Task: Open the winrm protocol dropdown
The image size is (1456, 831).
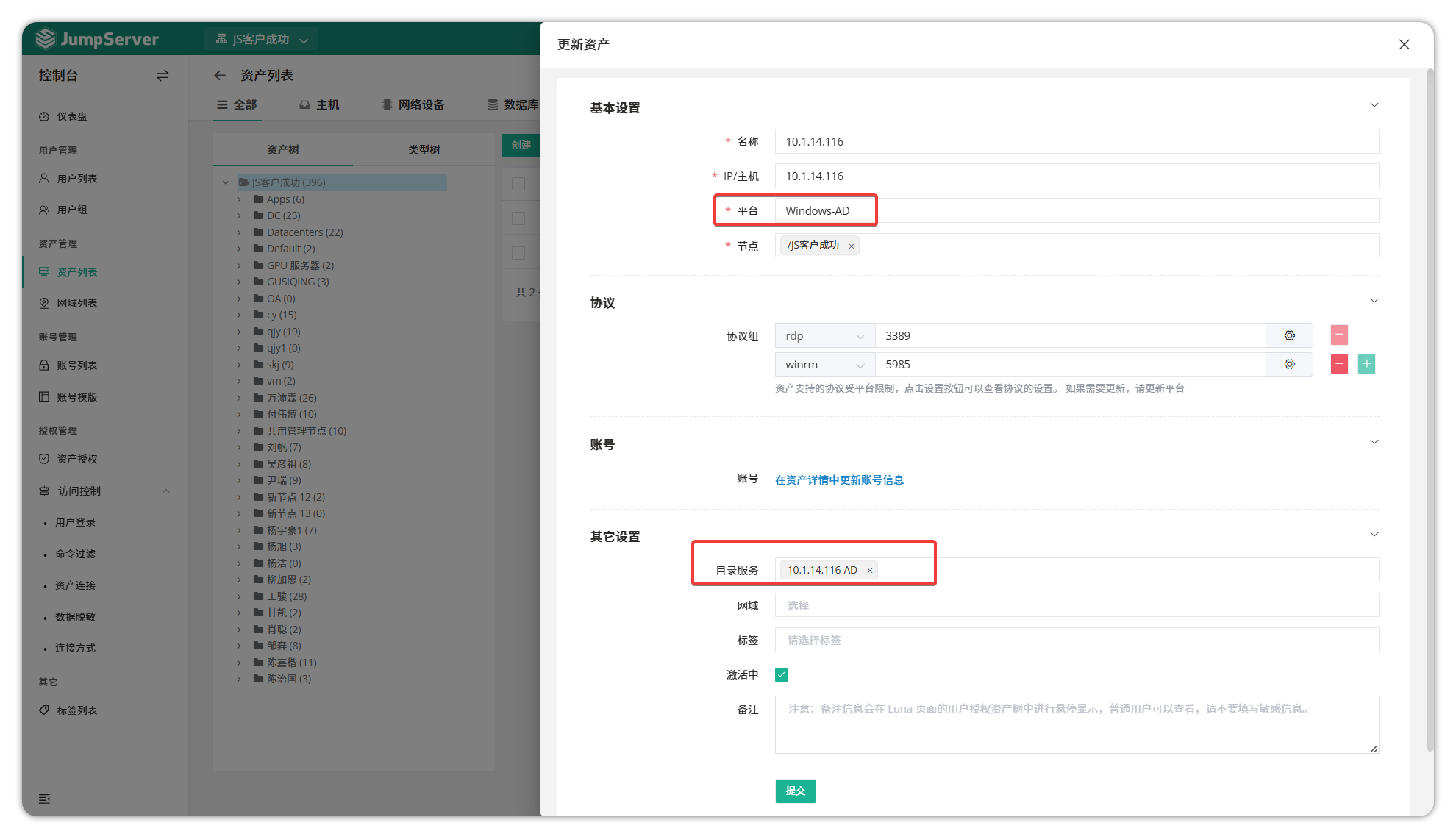Action: click(824, 365)
